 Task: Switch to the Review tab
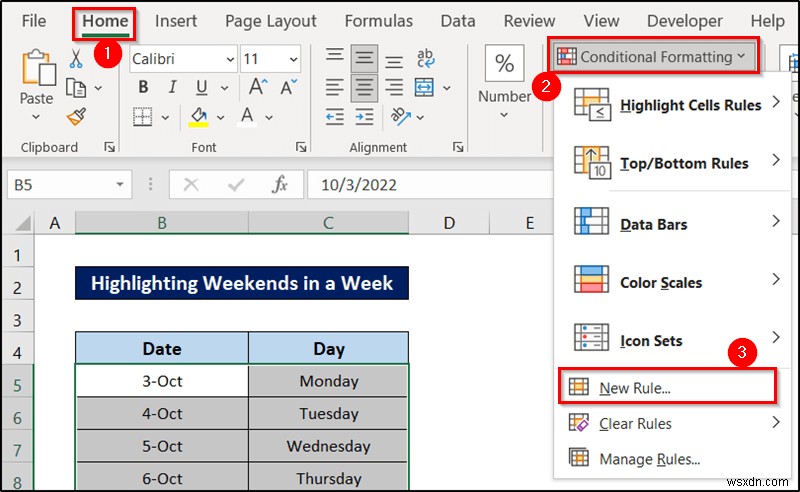(529, 21)
